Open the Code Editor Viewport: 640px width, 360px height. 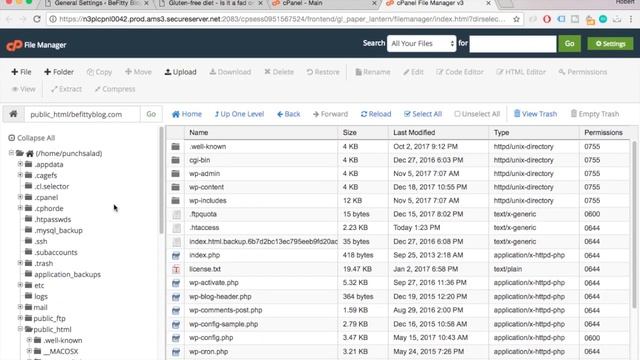click(460, 72)
